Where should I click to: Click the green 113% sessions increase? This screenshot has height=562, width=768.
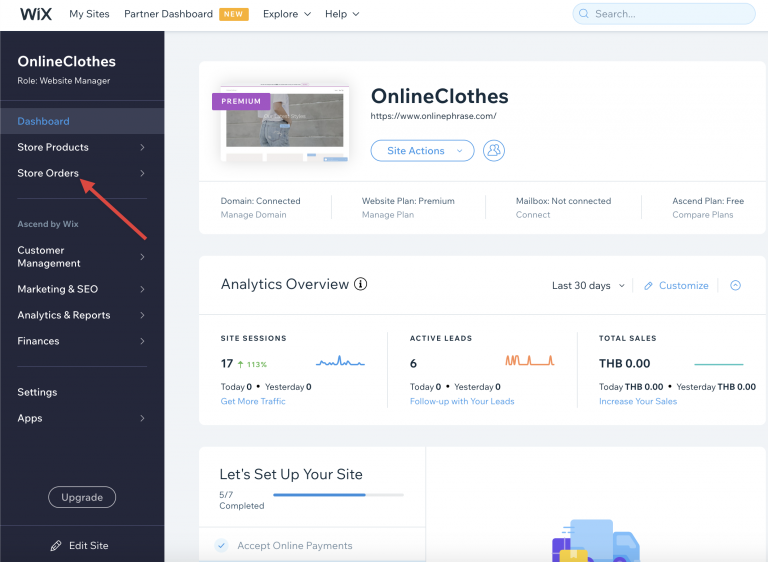[252, 364]
